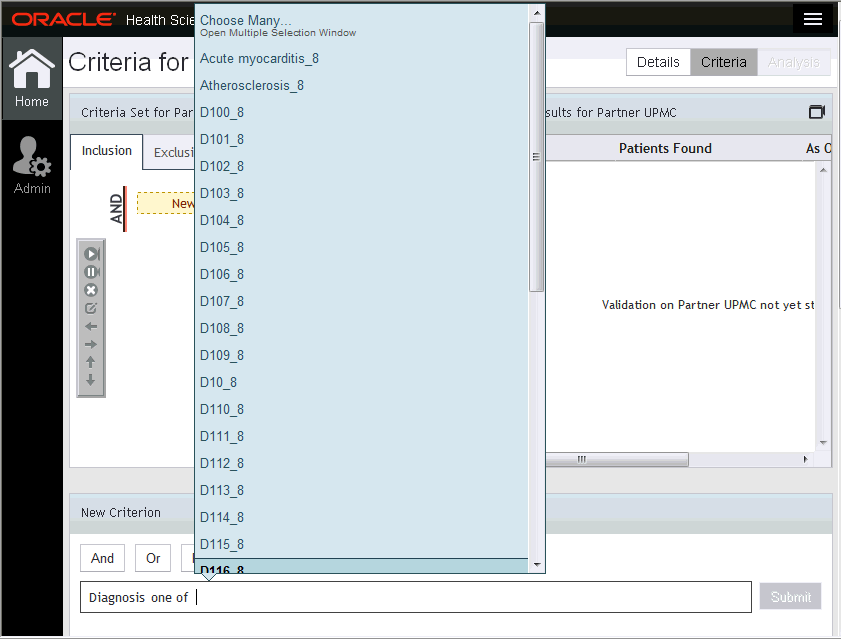Open the hamburger menu
Viewport: 841px width, 639px height.
(813, 19)
